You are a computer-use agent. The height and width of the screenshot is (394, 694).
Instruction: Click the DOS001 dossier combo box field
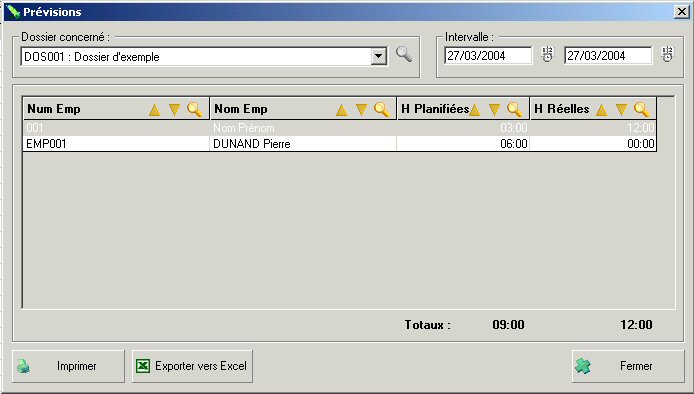tap(204, 57)
